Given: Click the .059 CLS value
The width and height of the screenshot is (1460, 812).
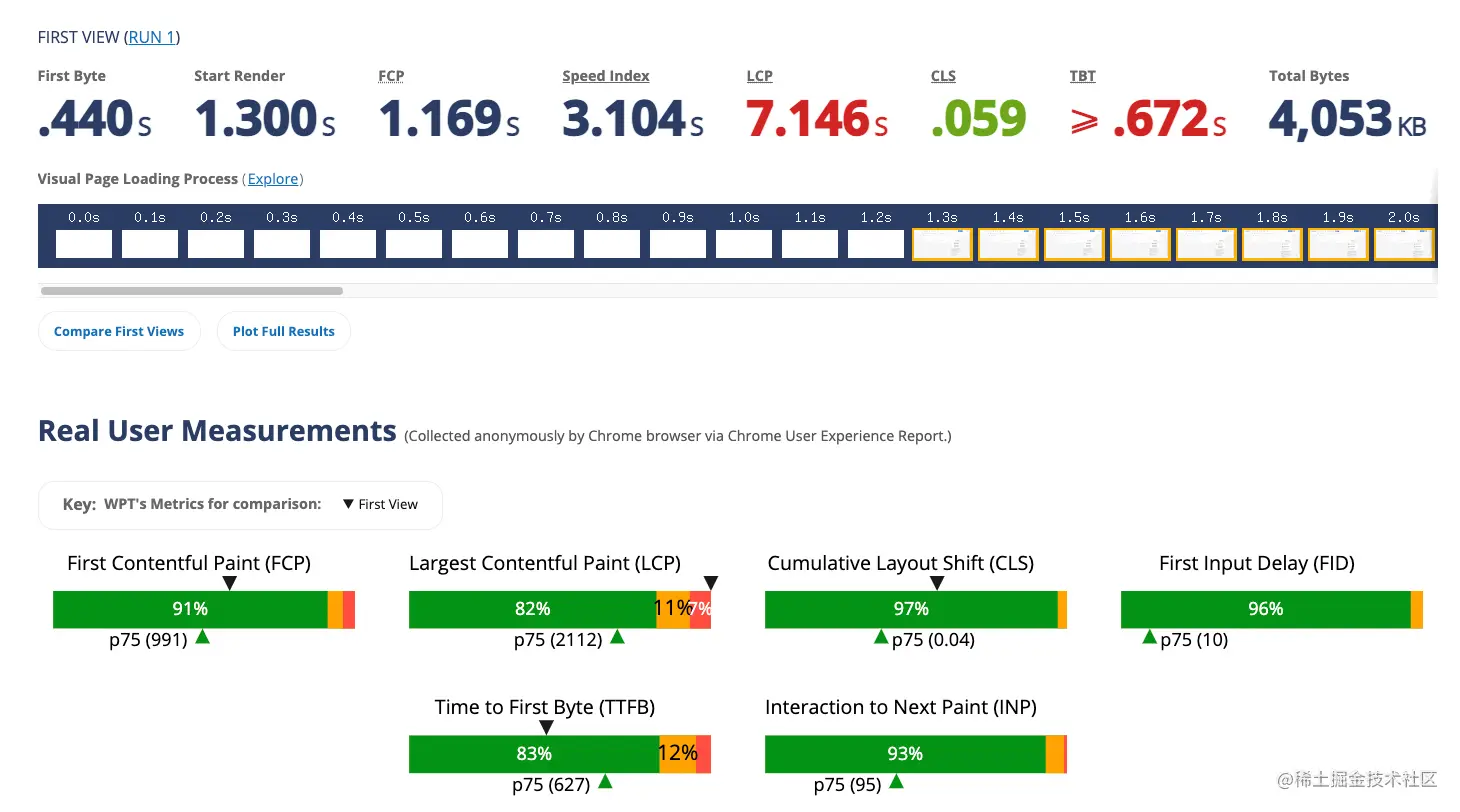Looking at the screenshot, I should point(978,119).
